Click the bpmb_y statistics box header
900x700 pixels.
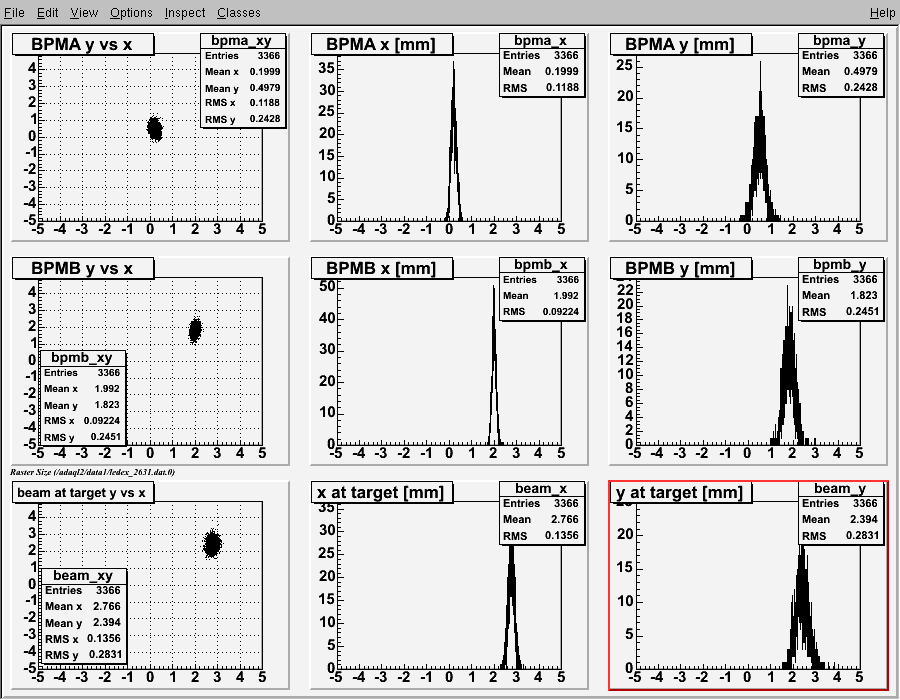coord(841,265)
